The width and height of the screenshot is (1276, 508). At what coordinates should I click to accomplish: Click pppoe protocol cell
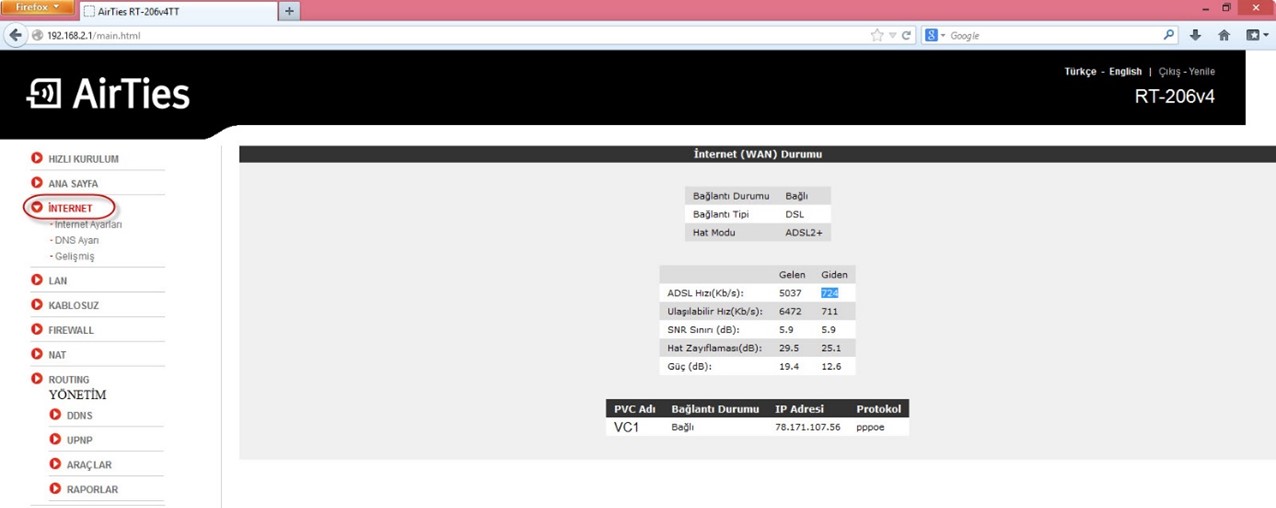coord(870,427)
